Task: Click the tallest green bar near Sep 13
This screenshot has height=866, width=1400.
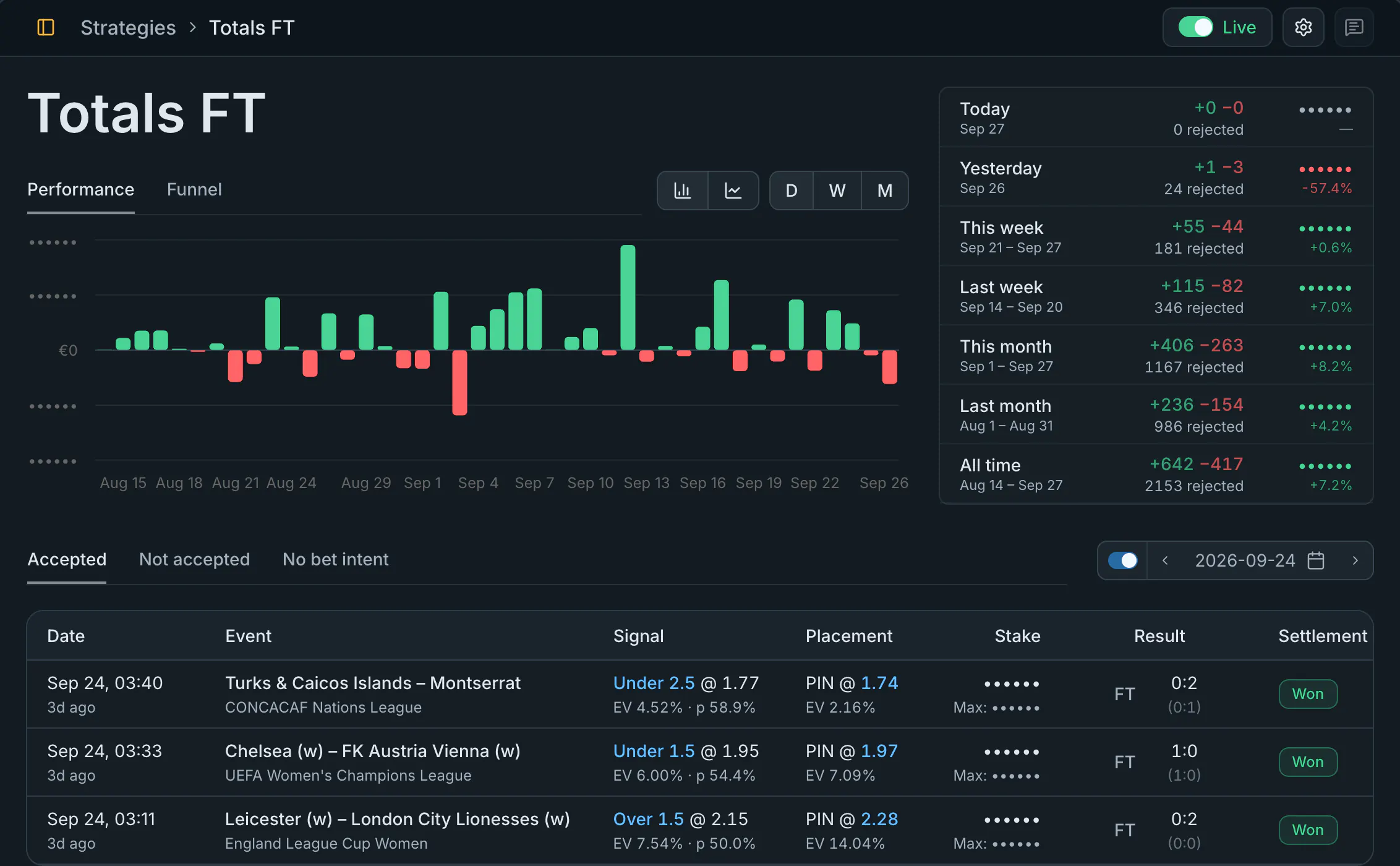Action: coord(628,298)
